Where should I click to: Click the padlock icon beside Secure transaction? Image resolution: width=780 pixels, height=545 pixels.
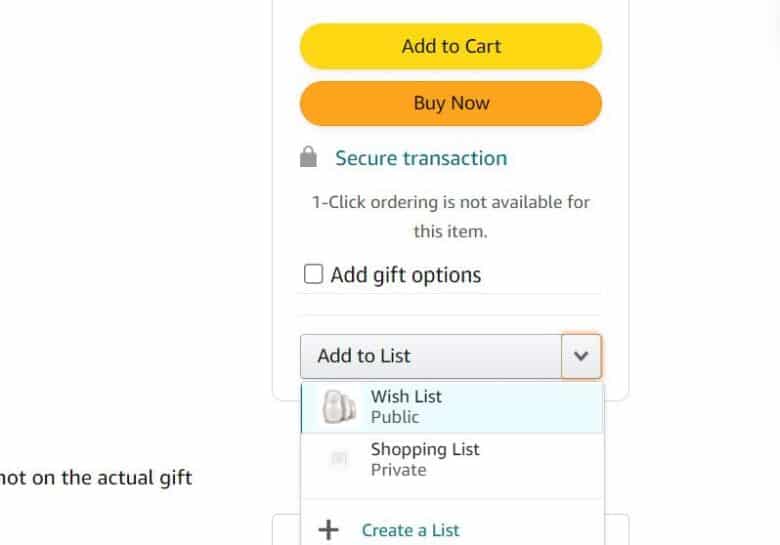tap(309, 157)
